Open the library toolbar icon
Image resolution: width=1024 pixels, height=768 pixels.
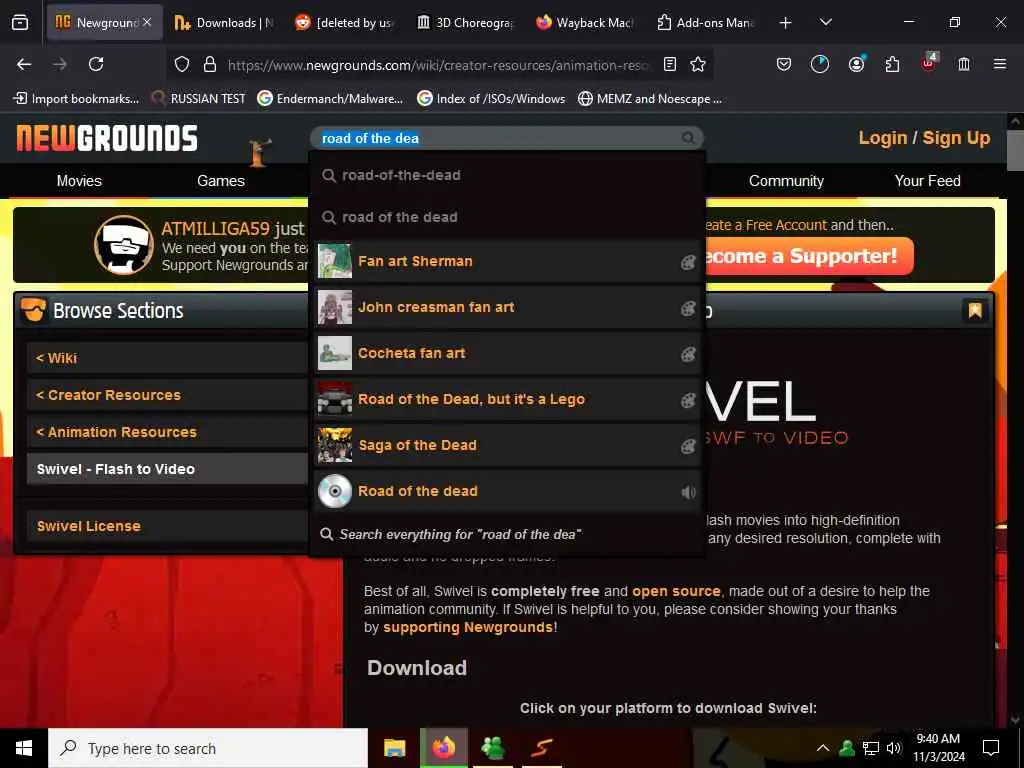pos(964,64)
